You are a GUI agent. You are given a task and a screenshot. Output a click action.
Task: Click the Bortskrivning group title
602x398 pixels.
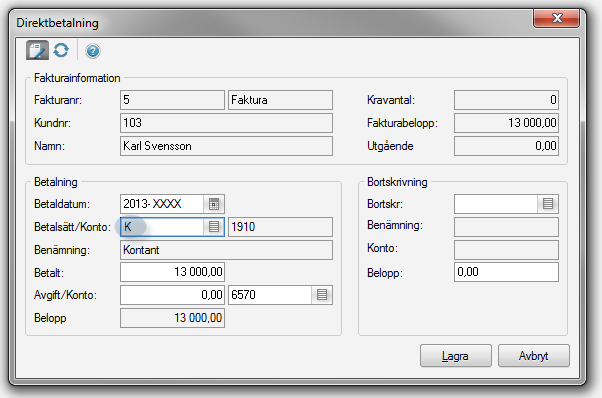point(397,182)
